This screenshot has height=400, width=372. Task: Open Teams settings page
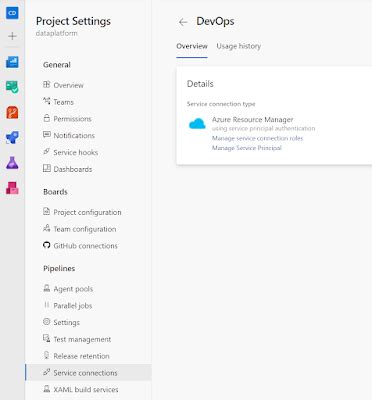coord(63,102)
